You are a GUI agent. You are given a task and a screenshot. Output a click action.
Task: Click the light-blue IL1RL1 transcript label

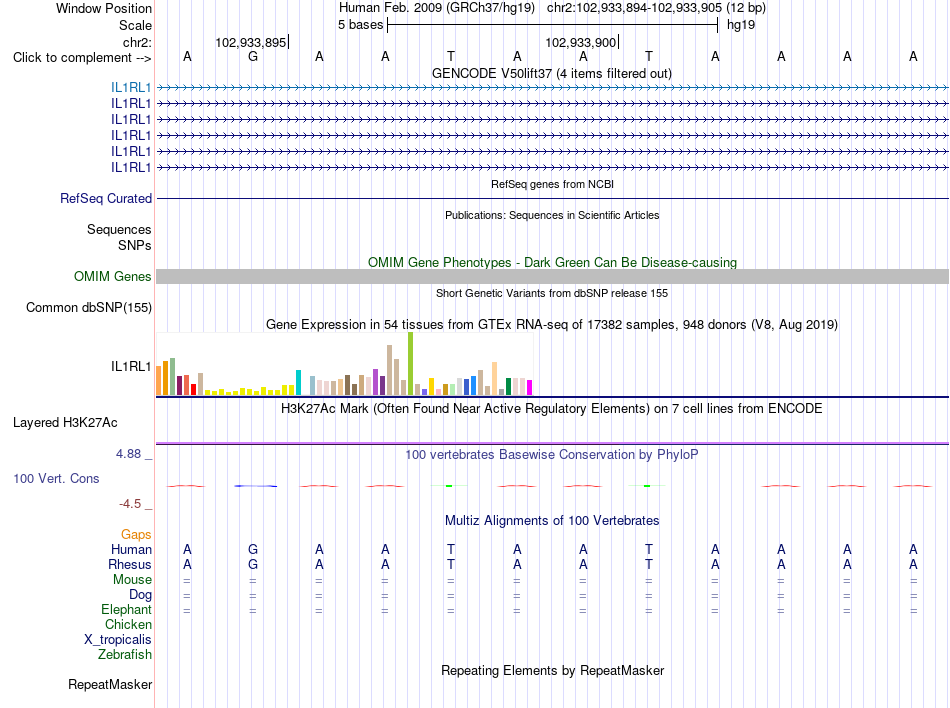[x=131, y=87]
